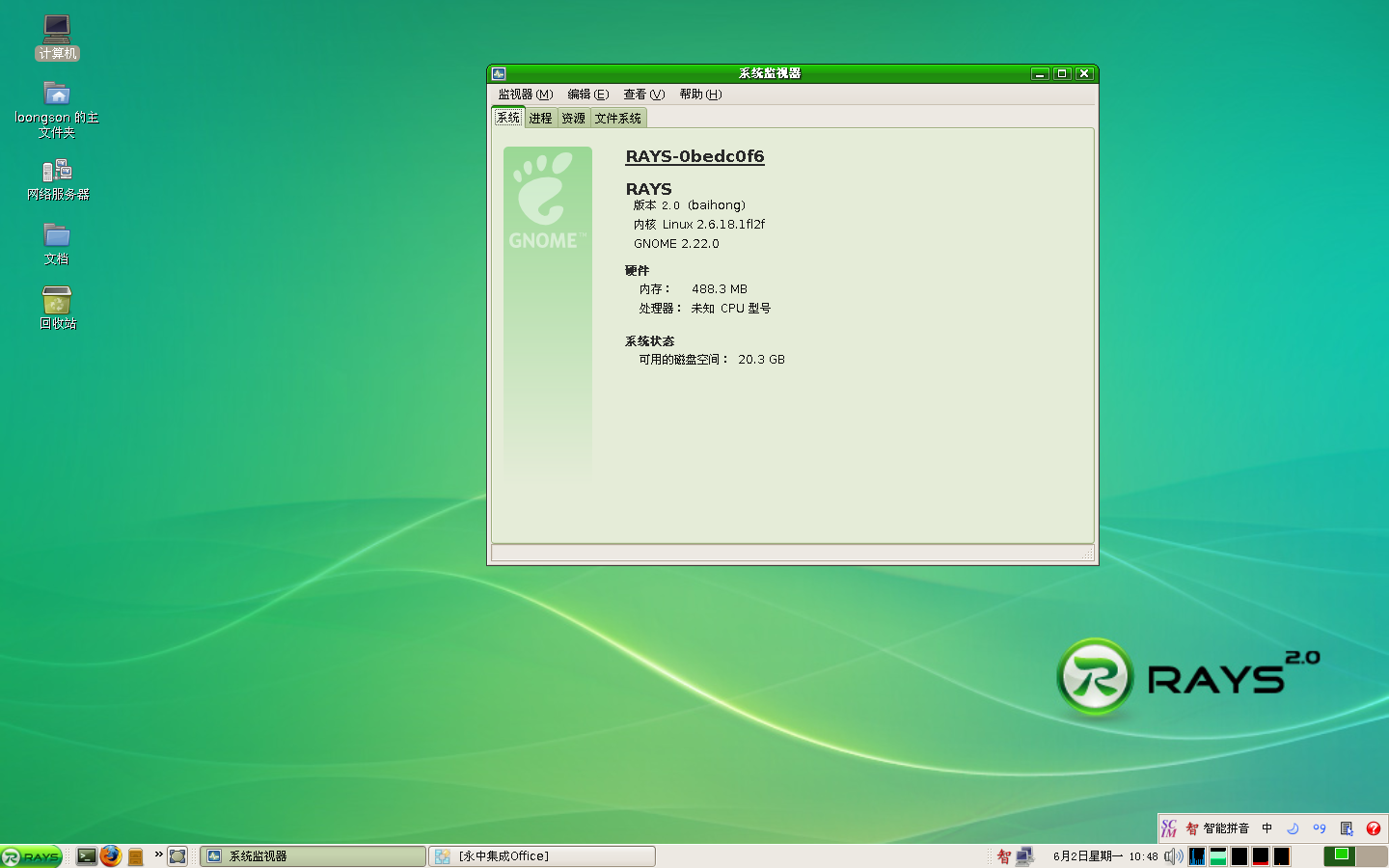Open the SCIM help question mark icon
1389x868 pixels.
pos(1374,828)
